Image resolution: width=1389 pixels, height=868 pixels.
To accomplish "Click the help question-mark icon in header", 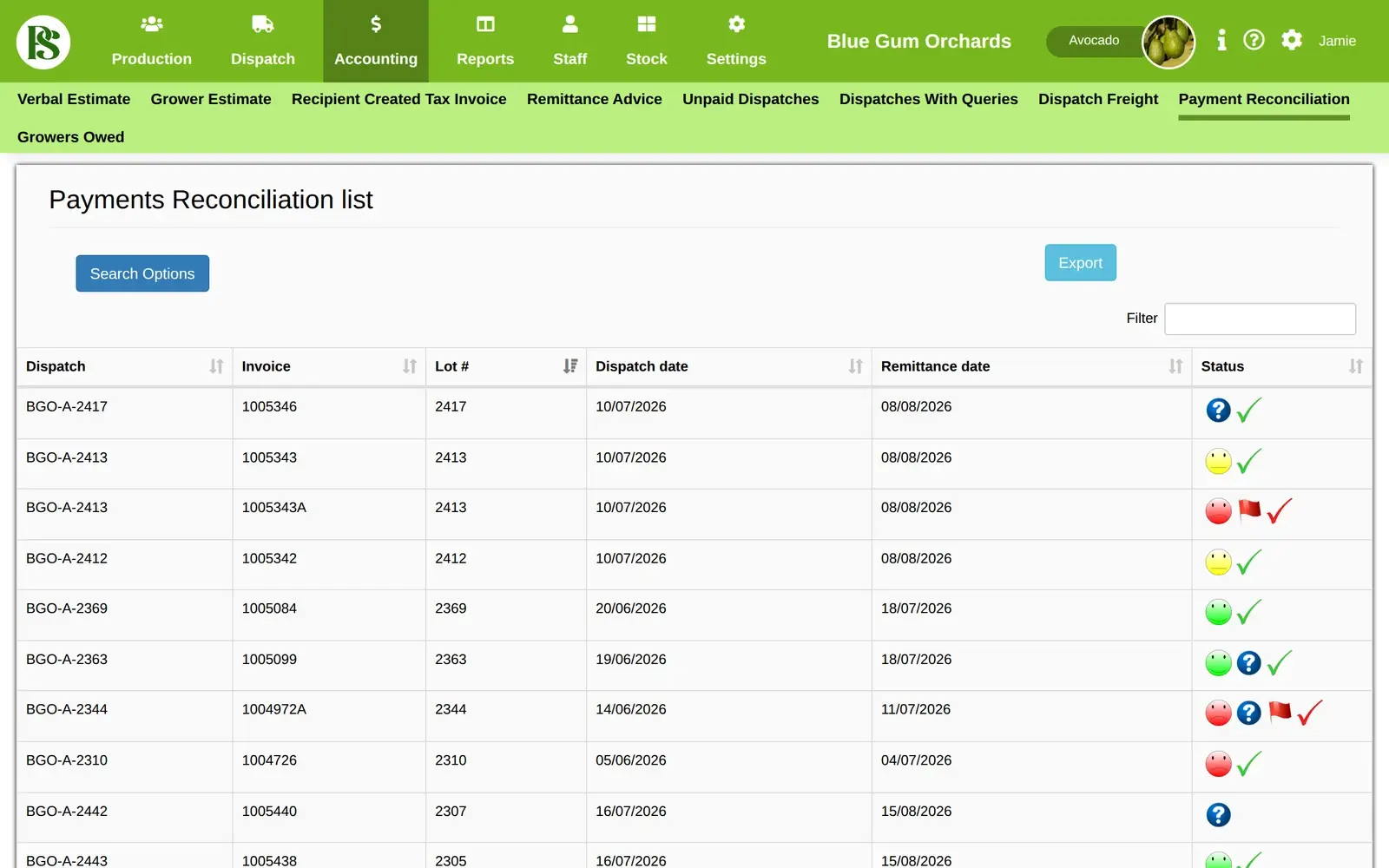I will pos(1254,40).
